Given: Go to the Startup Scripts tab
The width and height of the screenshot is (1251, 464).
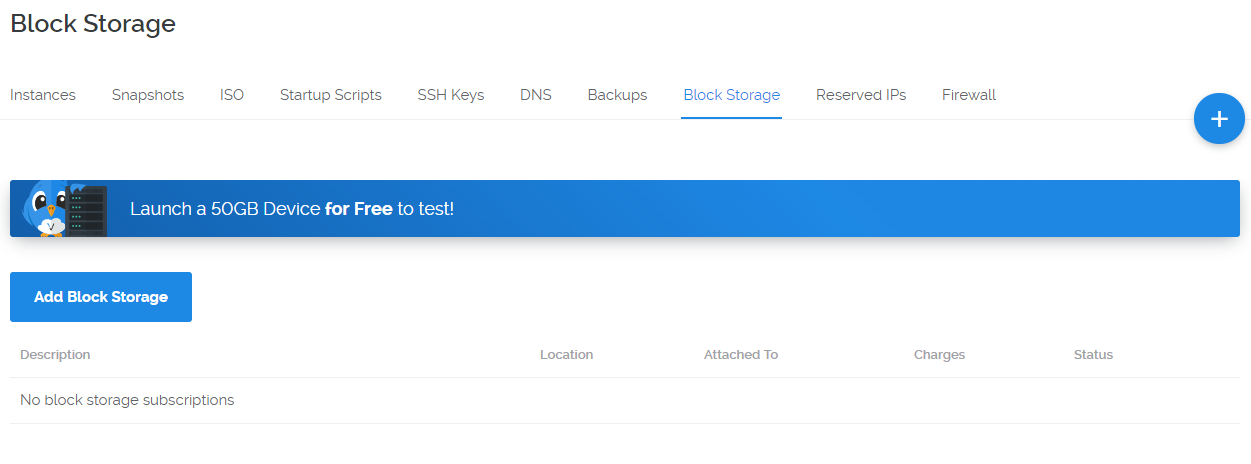Looking at the screenshot, I should click(331, 95).
